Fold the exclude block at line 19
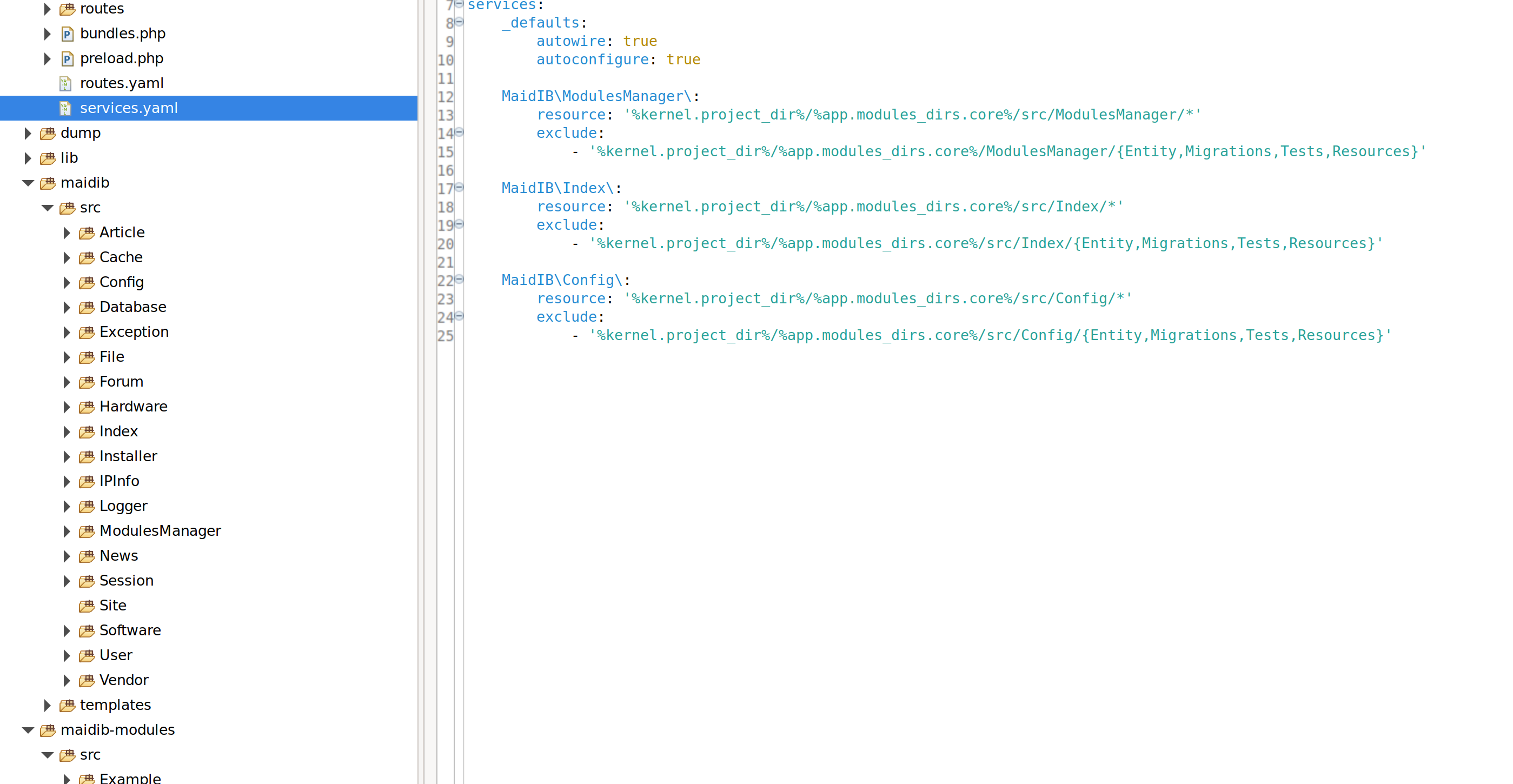Screen dimensions: 1513x784 459,224
